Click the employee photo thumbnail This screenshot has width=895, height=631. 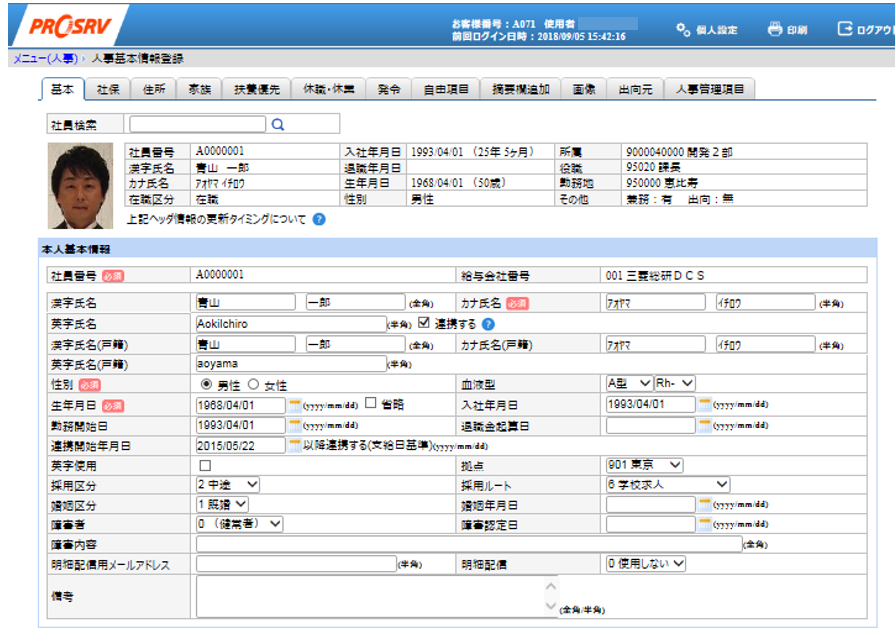pyautogui.click(x=80, y=173)
